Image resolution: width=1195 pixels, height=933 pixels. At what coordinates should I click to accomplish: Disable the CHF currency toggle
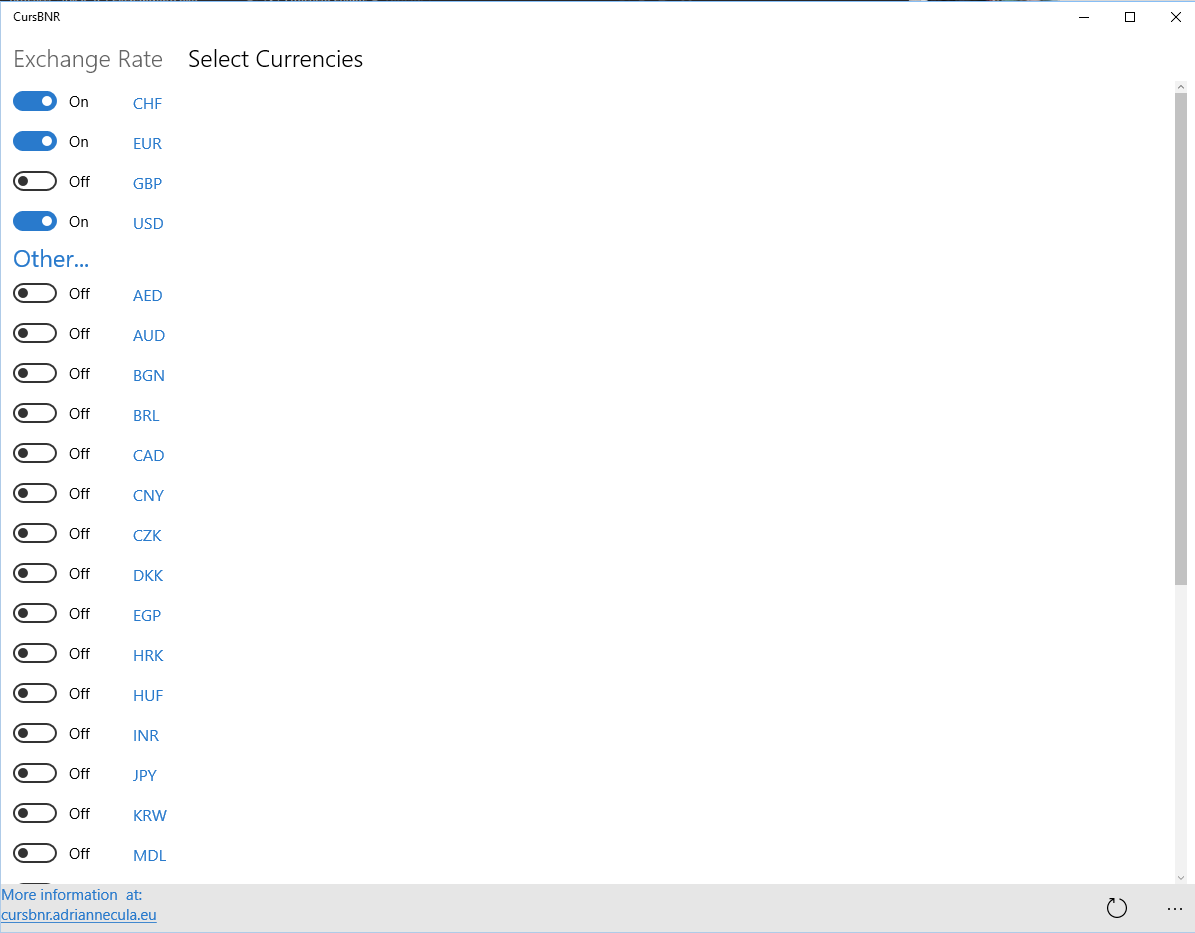click(35, 101)
